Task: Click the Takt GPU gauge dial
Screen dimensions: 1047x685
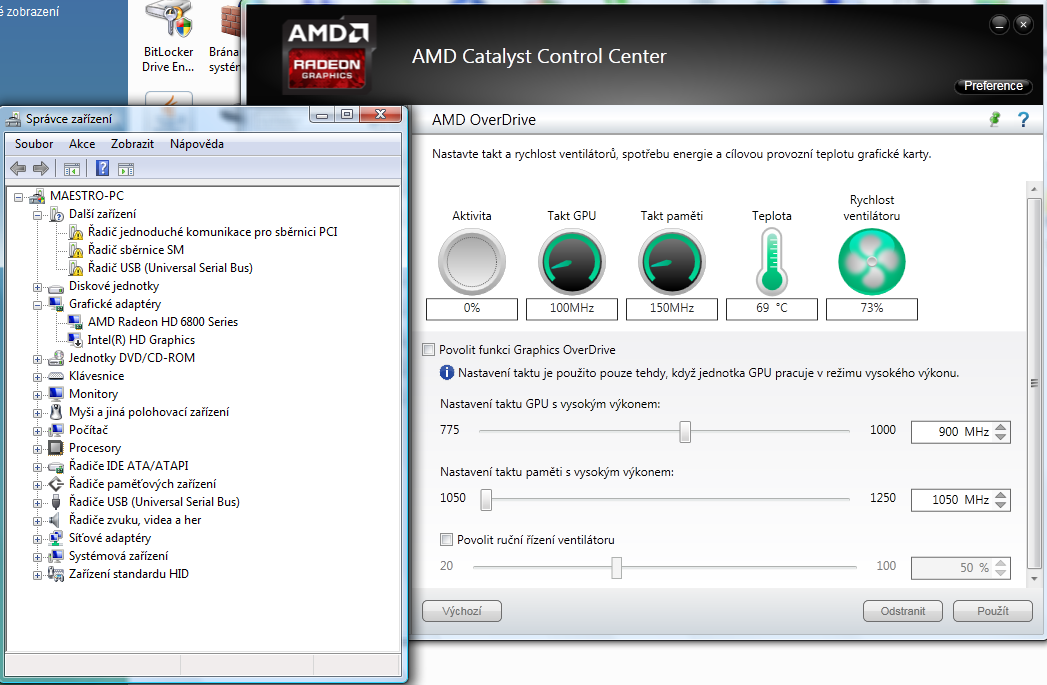Action: pyautogui.click(x=572, y=262)
